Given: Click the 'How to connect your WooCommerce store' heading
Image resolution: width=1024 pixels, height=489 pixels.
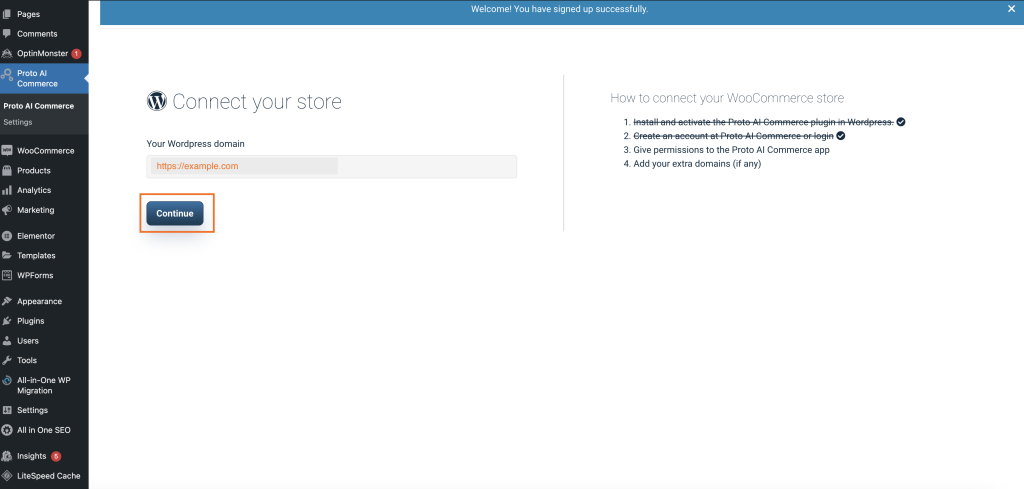Looking at the screenshot, I should [x=727, y=98].
